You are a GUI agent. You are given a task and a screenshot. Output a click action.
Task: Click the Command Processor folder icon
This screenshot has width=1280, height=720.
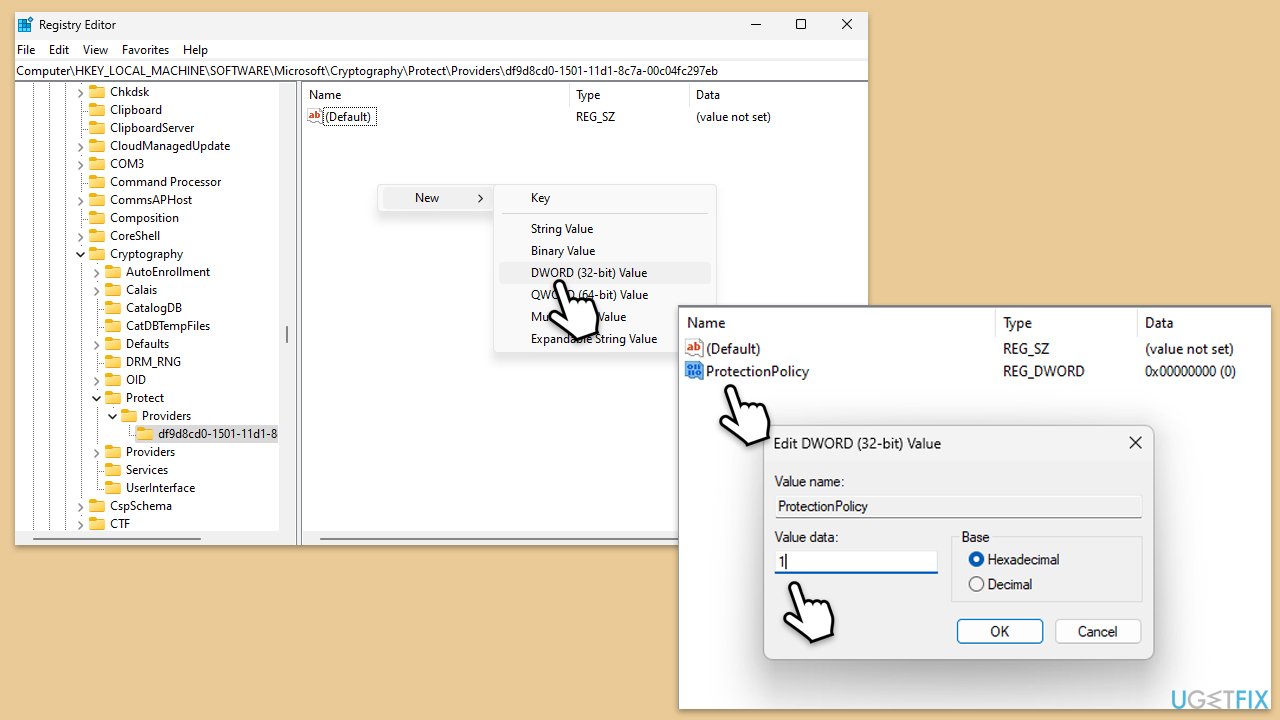(x=97, y=182)
